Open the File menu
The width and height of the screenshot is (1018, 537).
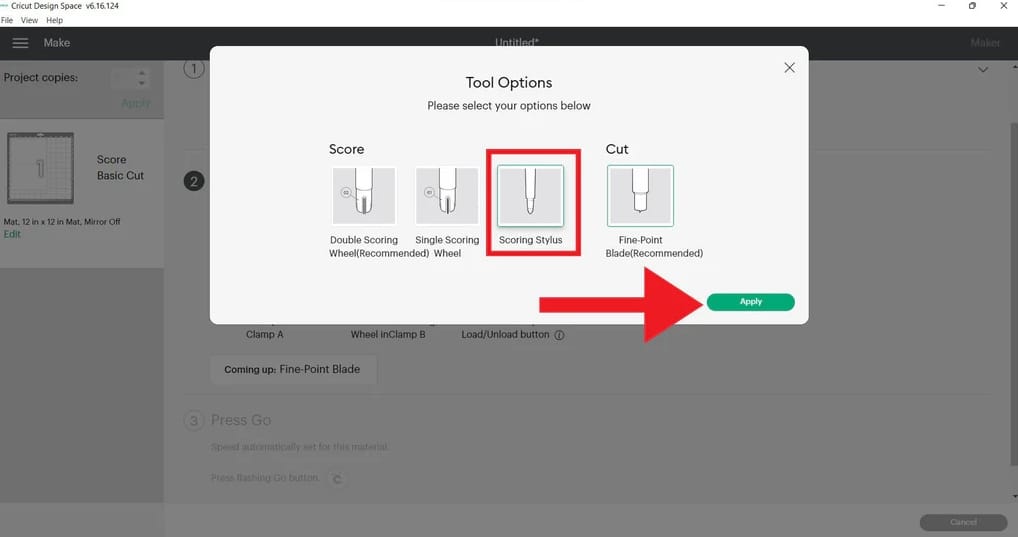[x=8, y=20]
